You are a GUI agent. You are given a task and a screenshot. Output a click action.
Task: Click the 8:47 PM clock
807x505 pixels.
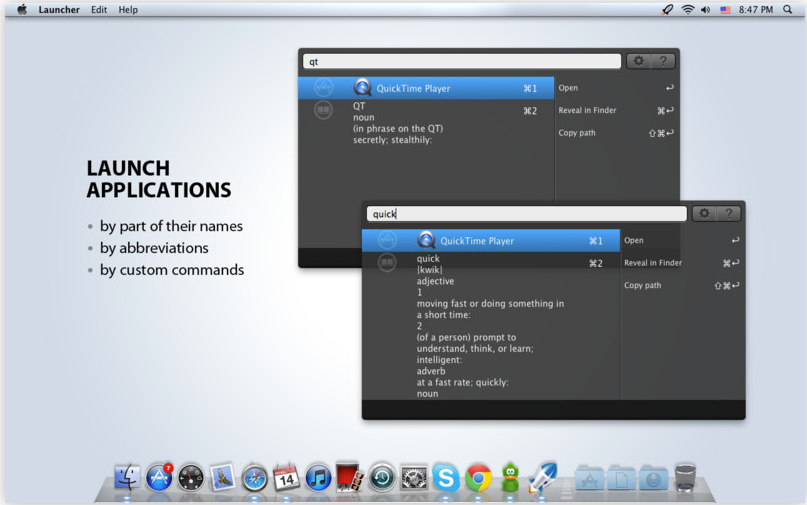(x=756, y=9)
